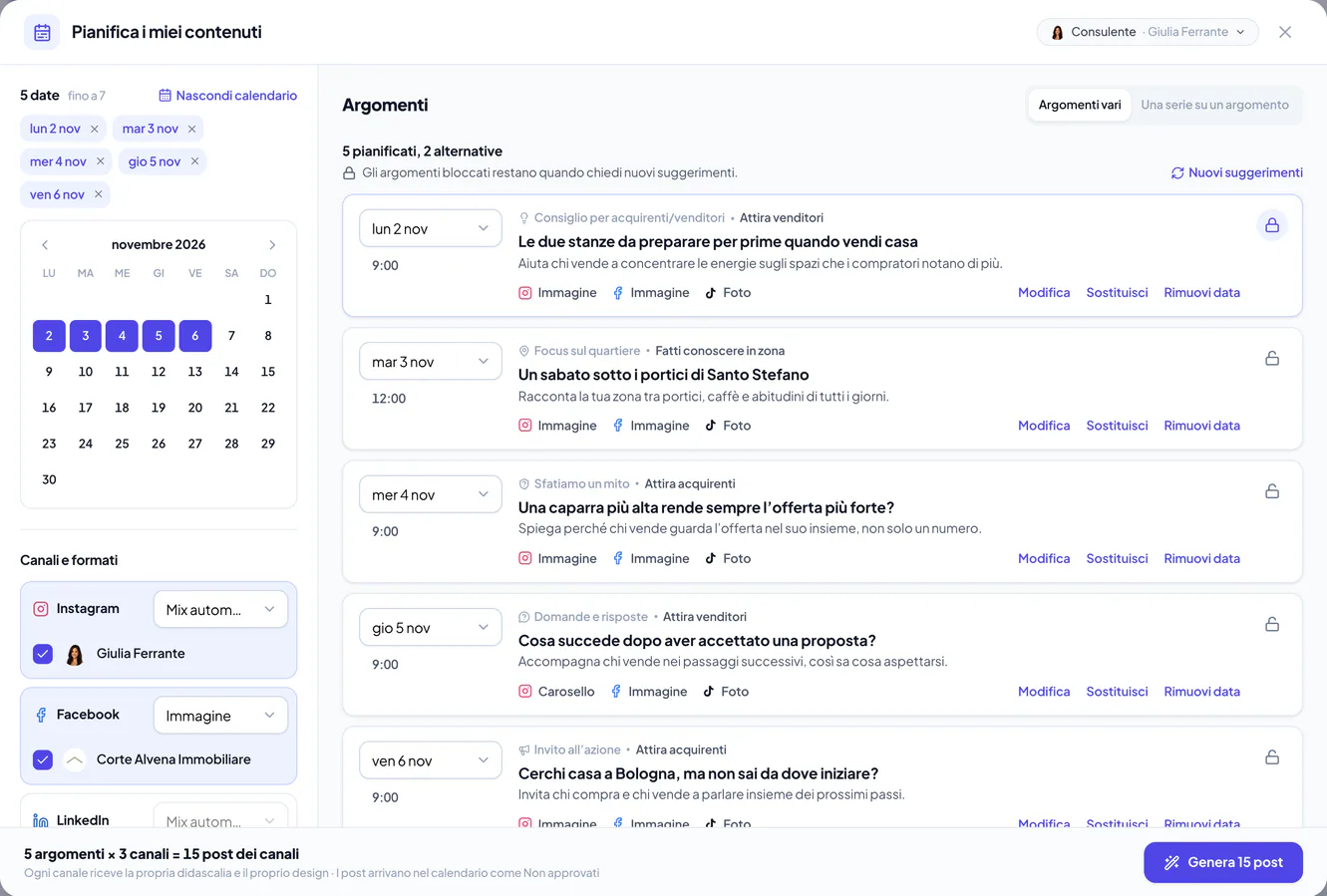
Task: Click Facebook Immagine icon on caparra topic
Action: click(618, 559)
